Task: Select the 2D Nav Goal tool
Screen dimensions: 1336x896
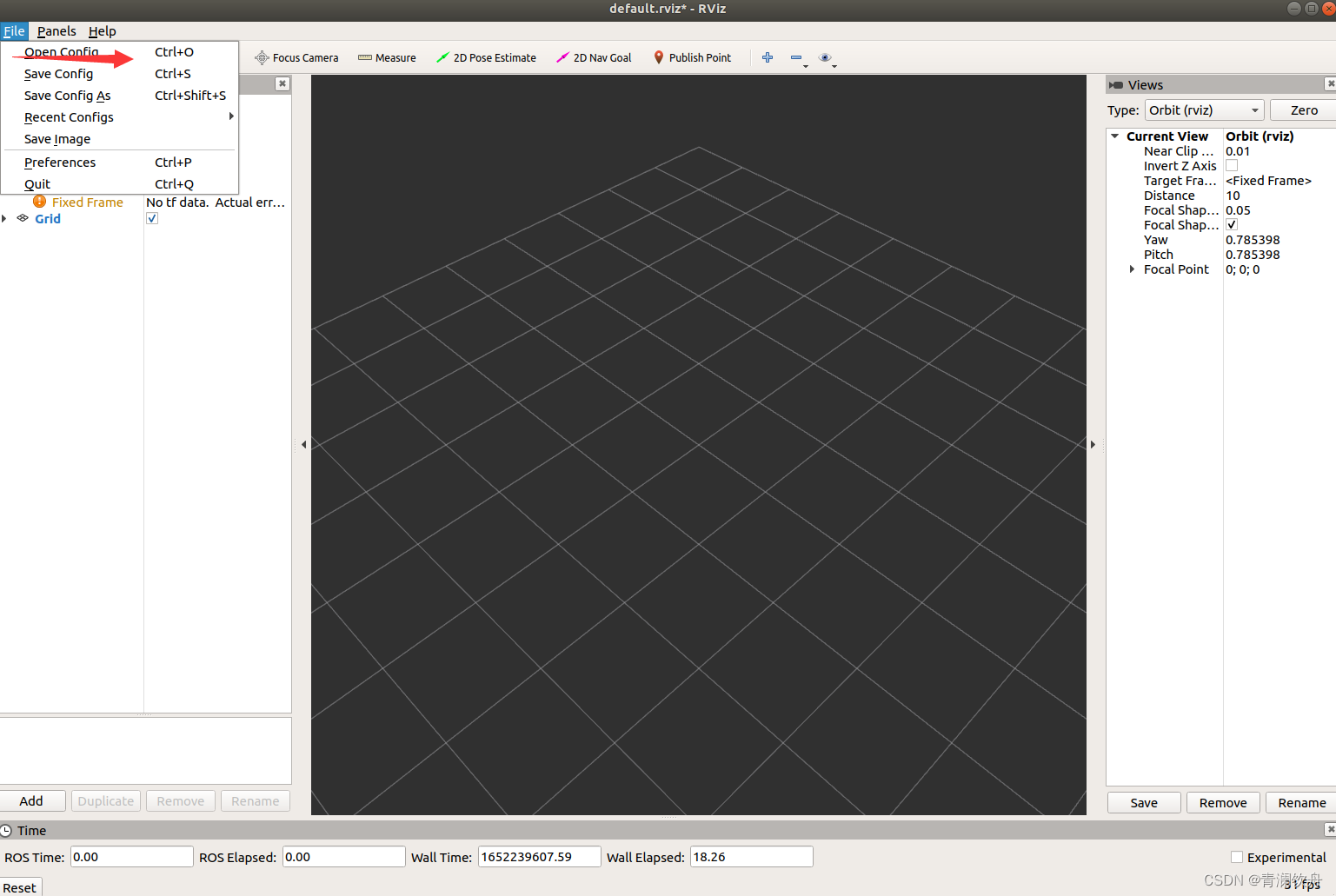Action: pos(594,58)
